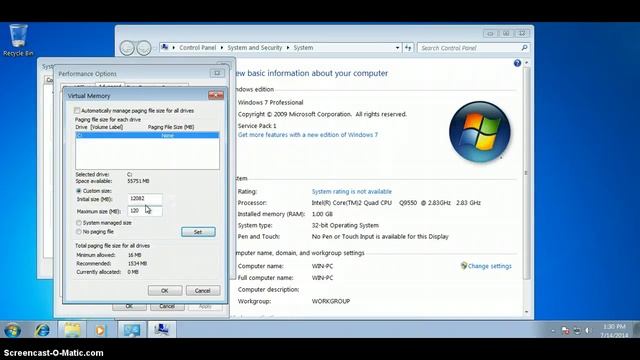The width and height of the screenshot is (640, 360).
Task: Click the System window vertical scrollbar
Action: coord(526,173)
